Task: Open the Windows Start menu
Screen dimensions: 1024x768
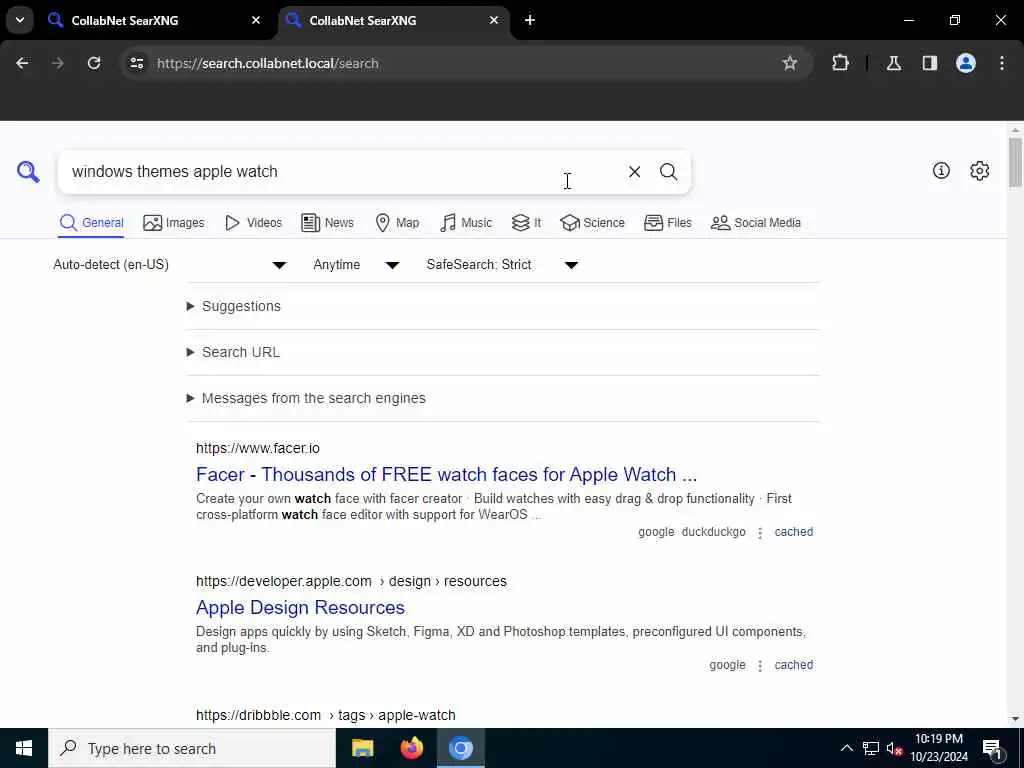Action: pos(24,748)
